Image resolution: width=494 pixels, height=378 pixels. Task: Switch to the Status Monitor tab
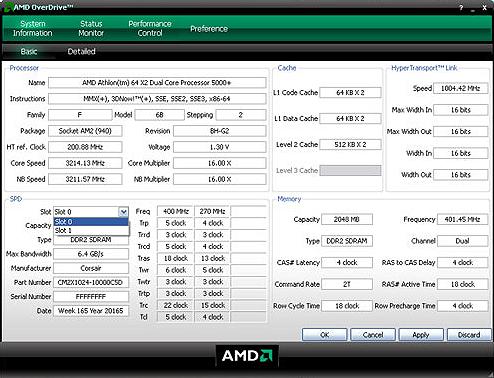click(91, 28)
